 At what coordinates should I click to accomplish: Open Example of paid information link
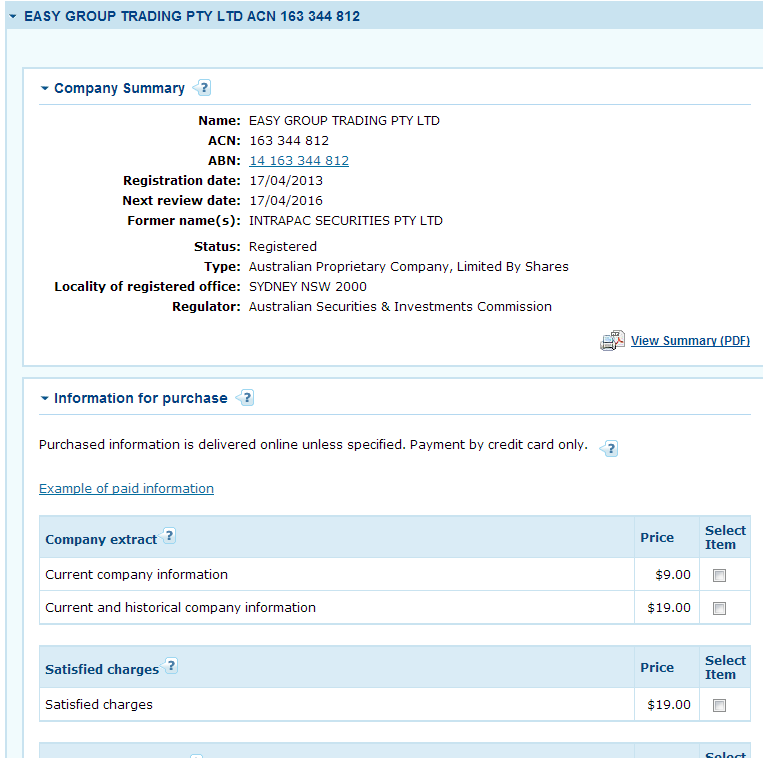pyautogui.click(x=126, y=488)
